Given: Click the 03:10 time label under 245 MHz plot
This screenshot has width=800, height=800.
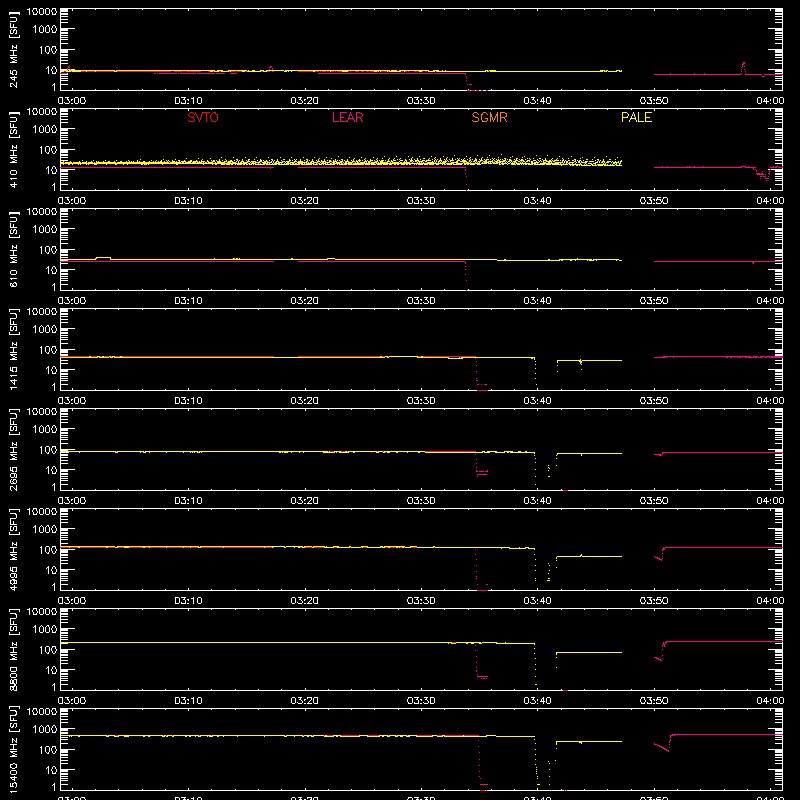Looking at the screenshot, I should 188,101.
